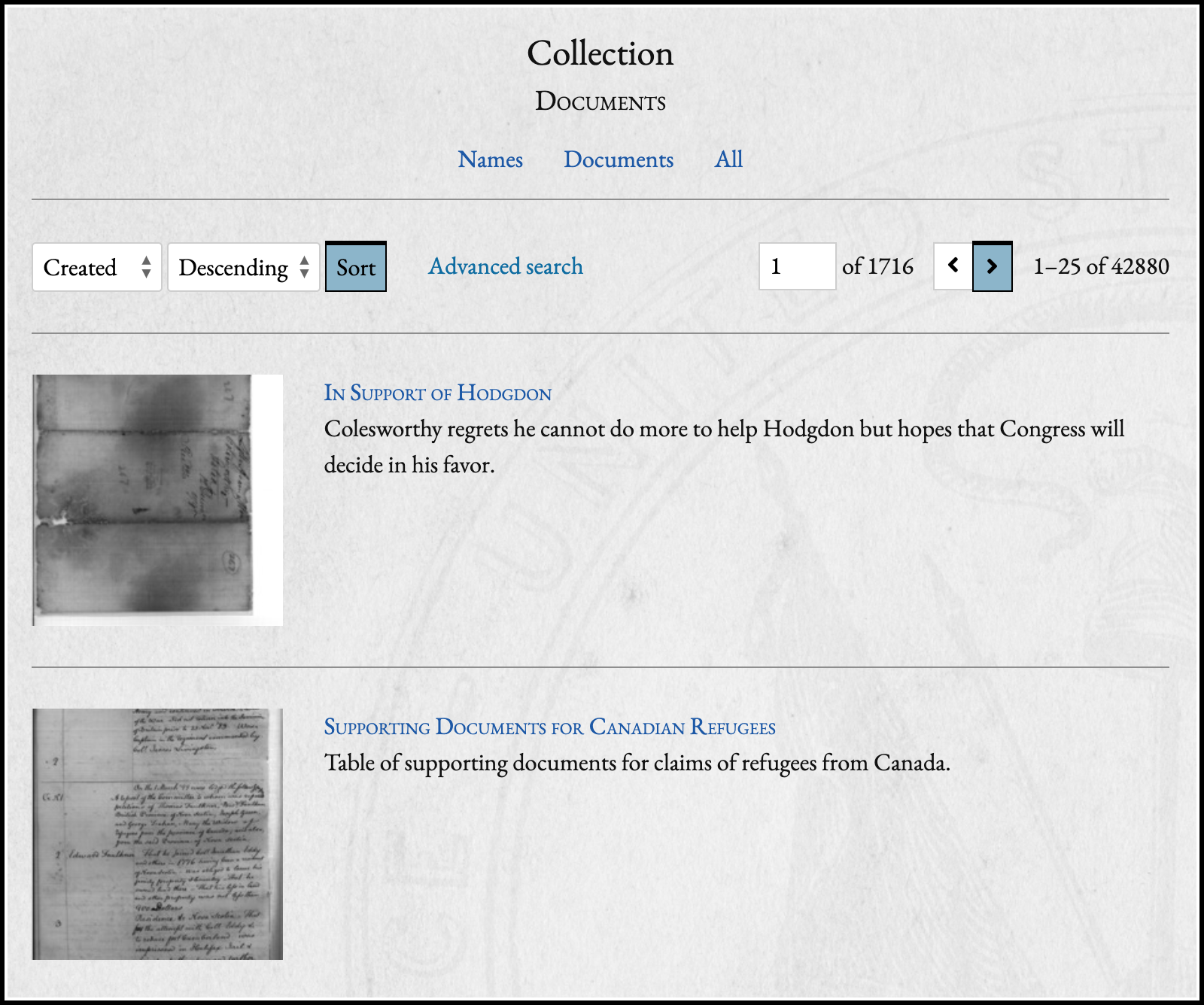Click the previous page arrow

pyautogui.click(x=953, y=267)
